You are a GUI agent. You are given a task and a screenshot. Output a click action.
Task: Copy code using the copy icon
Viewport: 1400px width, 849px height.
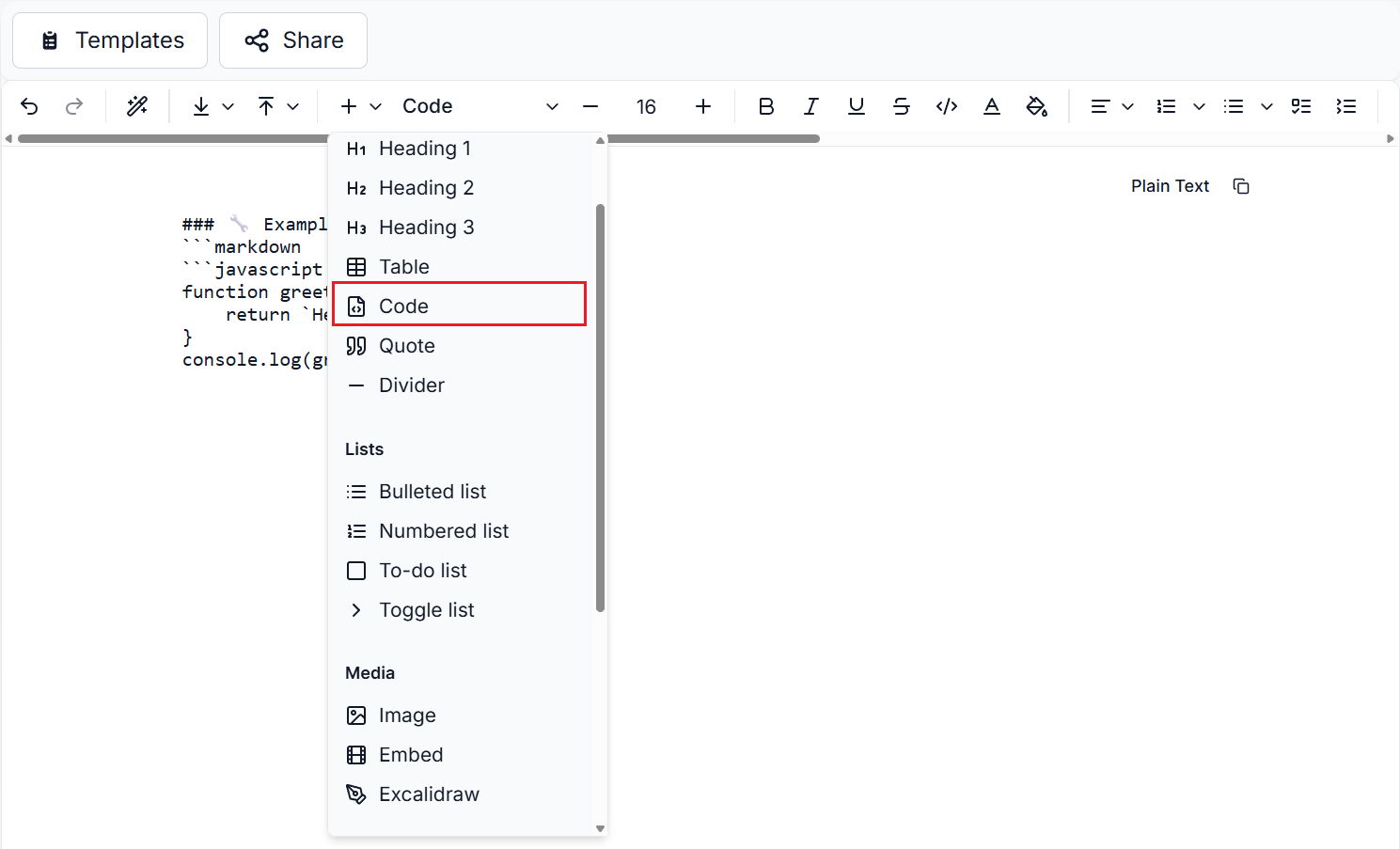click(1241, 186)
